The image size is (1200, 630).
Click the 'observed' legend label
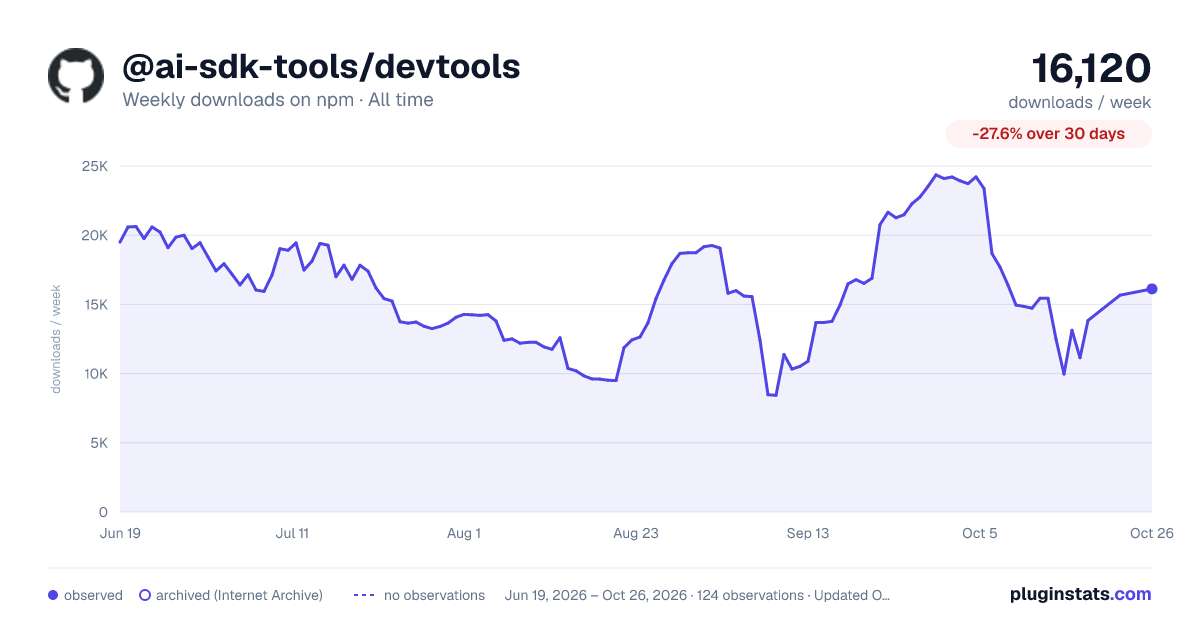point(93,595)
